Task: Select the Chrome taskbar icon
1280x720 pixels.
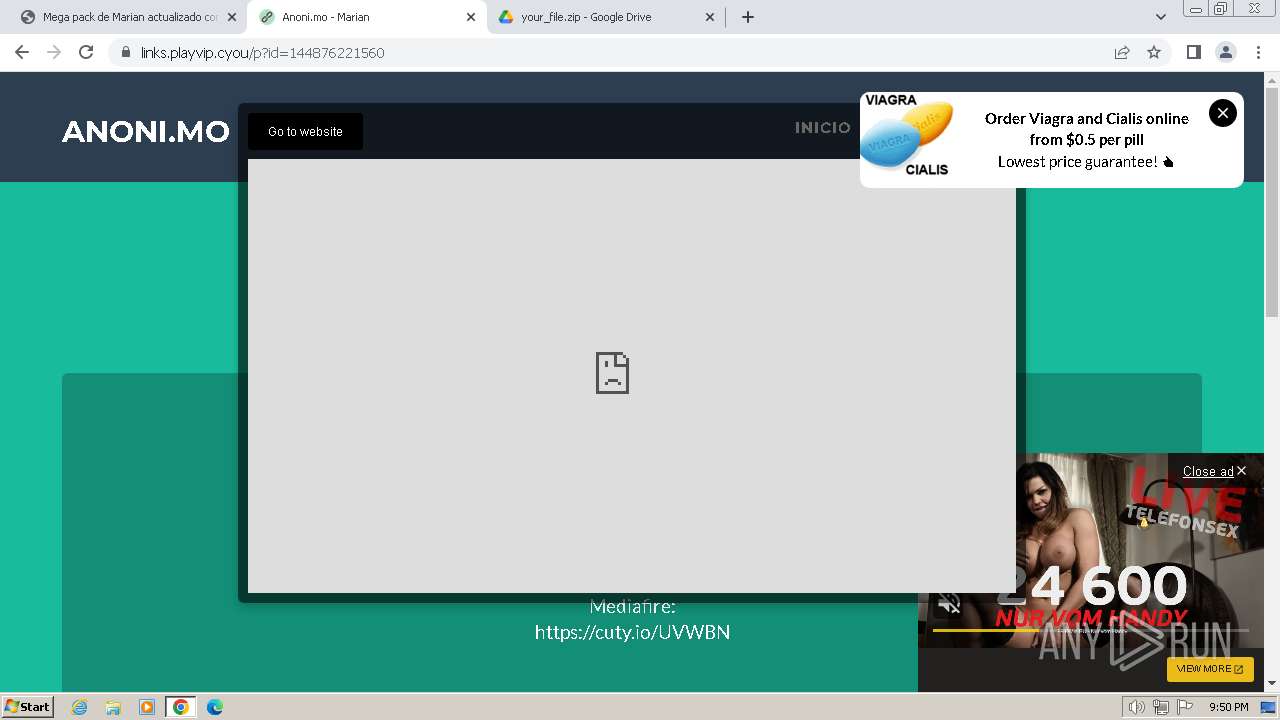Action: coord(181,707)
